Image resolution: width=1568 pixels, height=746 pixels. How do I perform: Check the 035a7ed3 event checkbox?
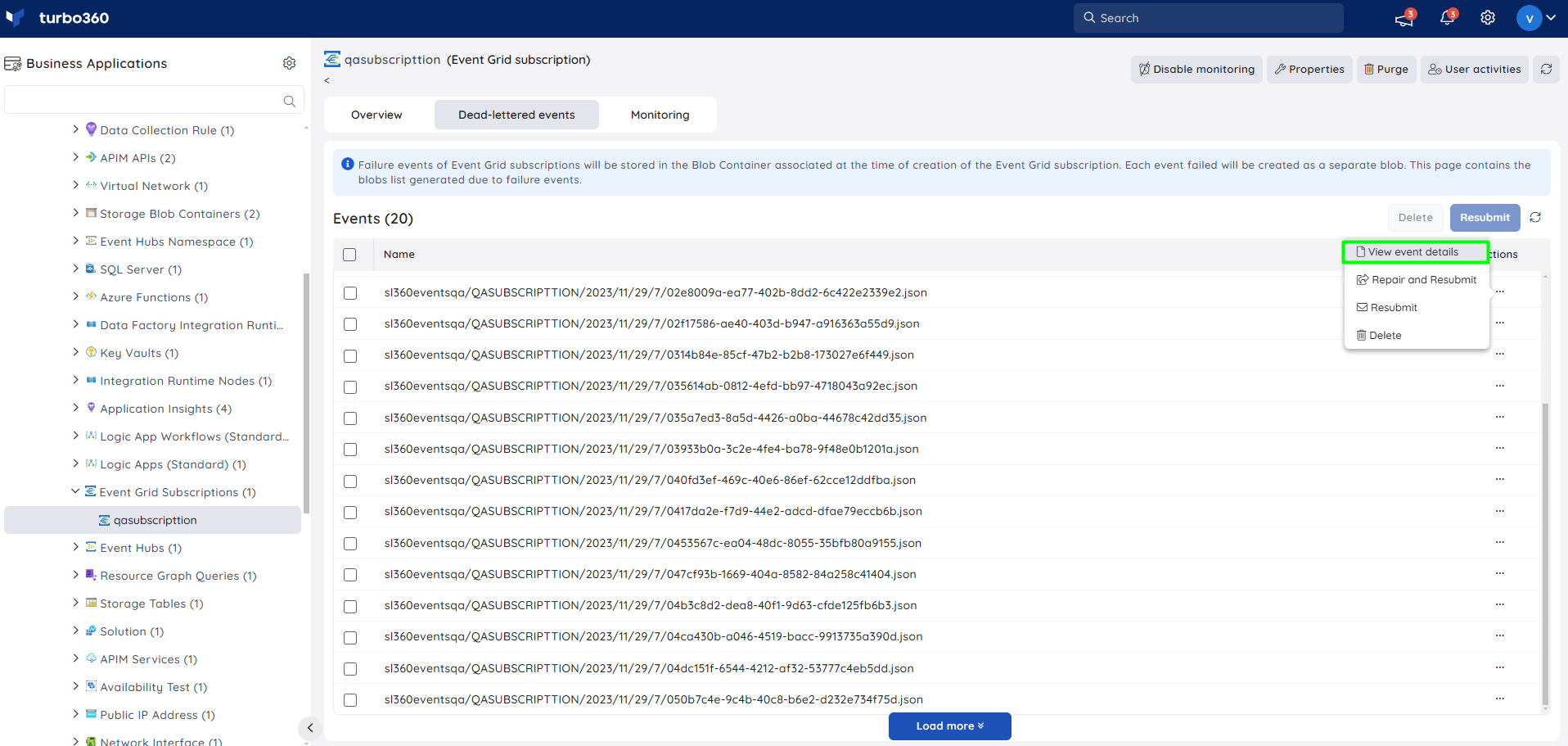(x=350, y=418)
